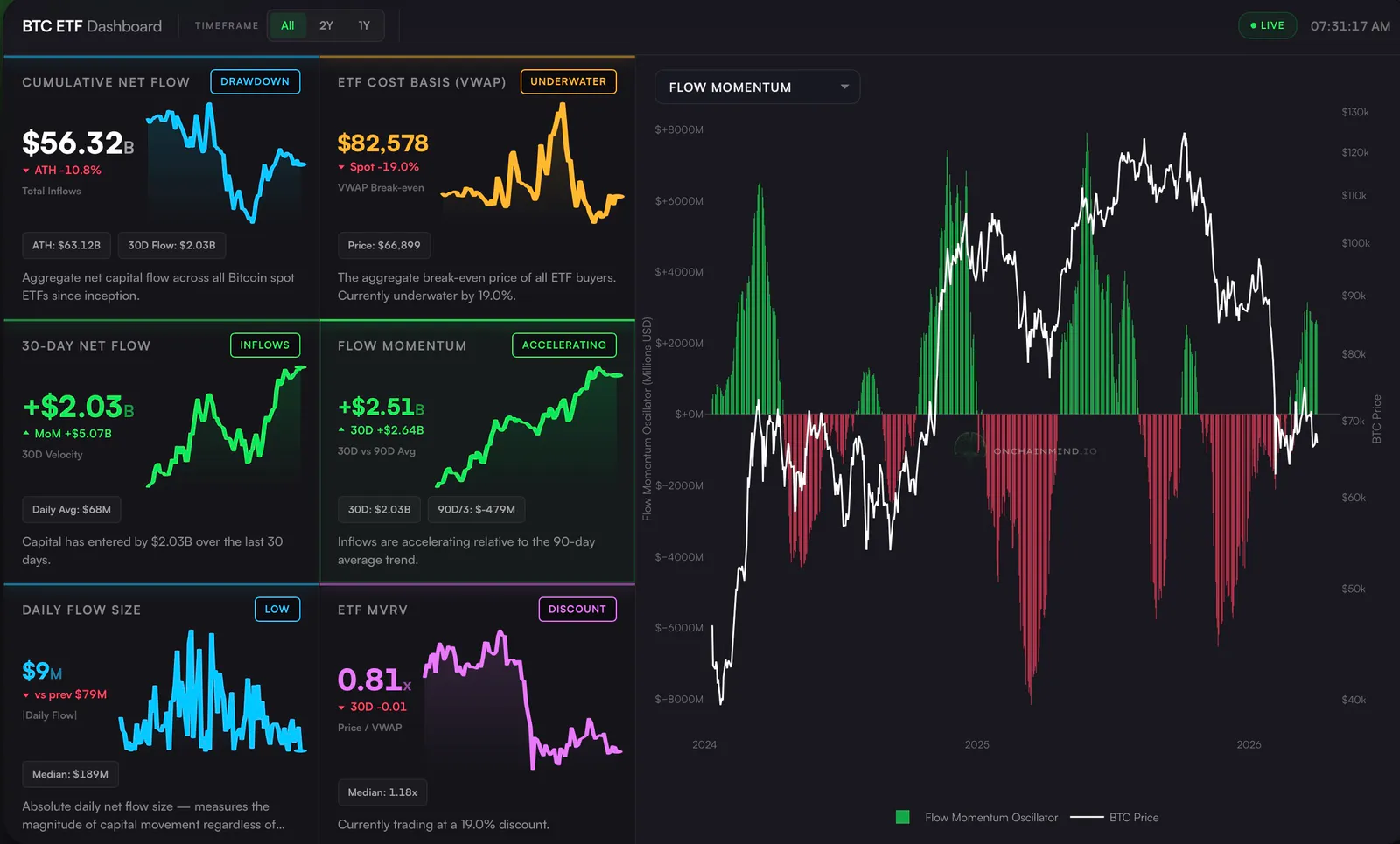Click the red down arrow beside vs prev $79M
Viewport: 1400px width, 844px height.
pyautogui.click(x=26, y=695)
